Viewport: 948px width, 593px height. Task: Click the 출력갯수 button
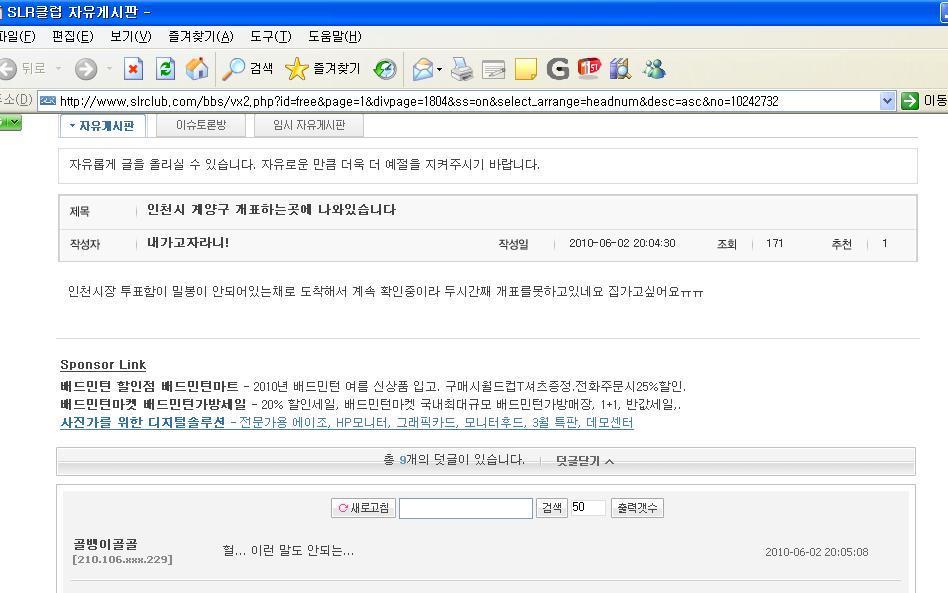point(637,508)
